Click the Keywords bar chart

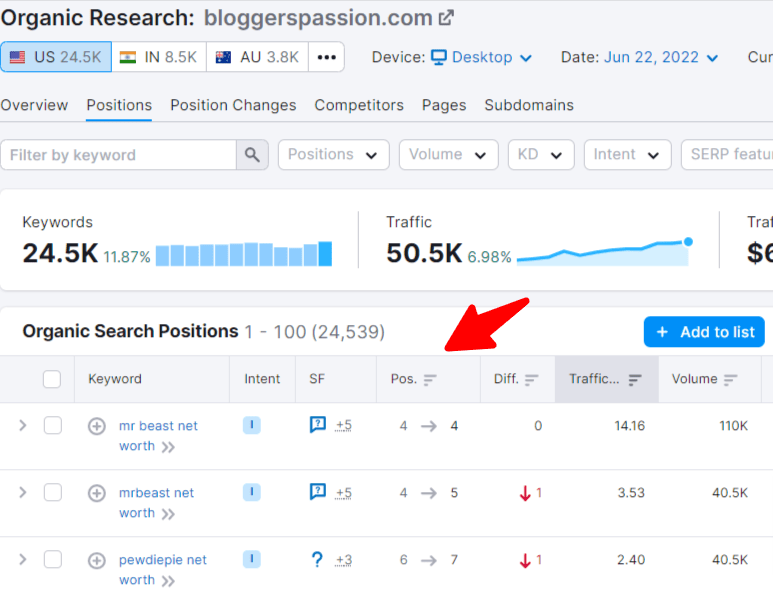(244, 254)
